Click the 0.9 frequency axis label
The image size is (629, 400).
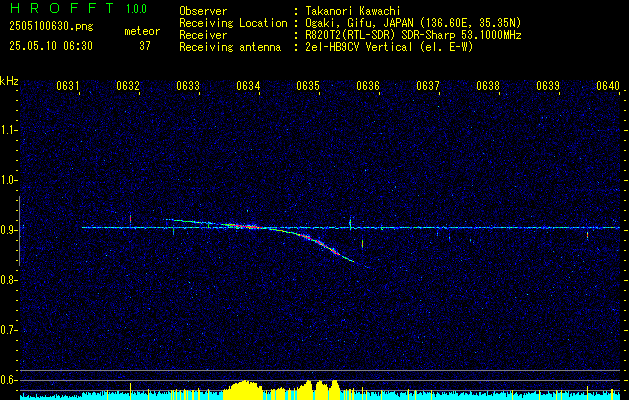7,230
